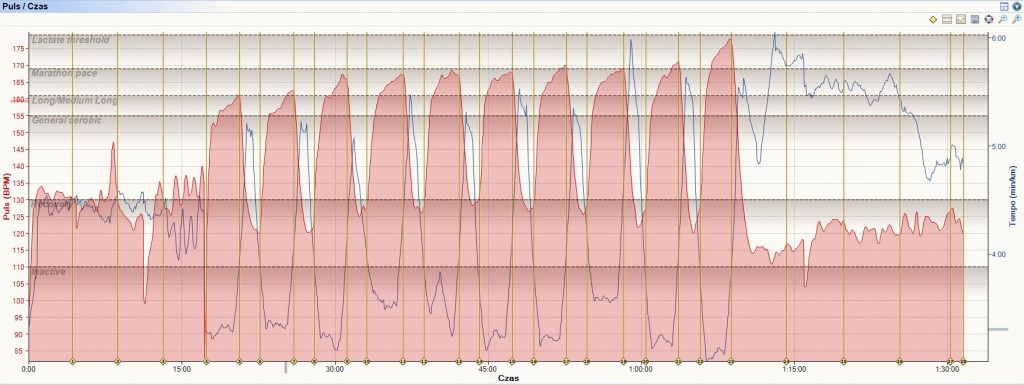Image resolution: width=1024 pixels, height=385 pixels.
Task: Grab the red marker on the Puls axis
Action: (x=18, y=100)
